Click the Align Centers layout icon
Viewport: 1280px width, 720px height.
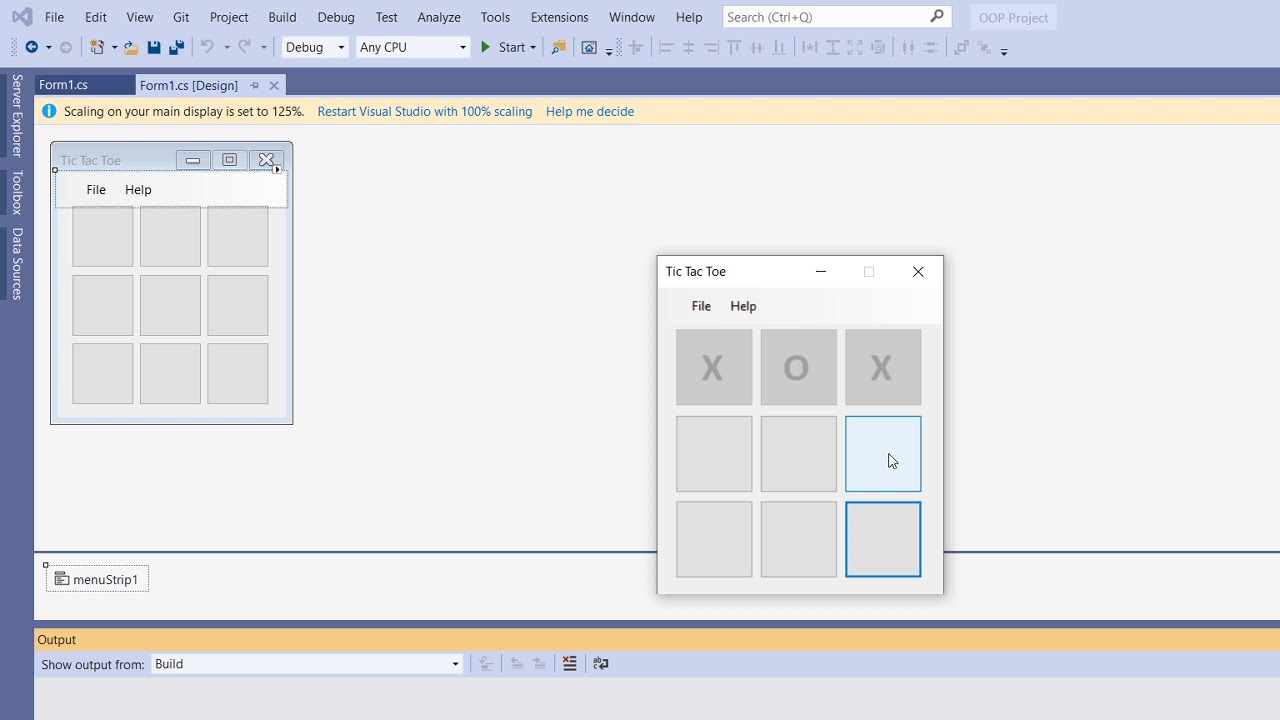tap(688, 47)
